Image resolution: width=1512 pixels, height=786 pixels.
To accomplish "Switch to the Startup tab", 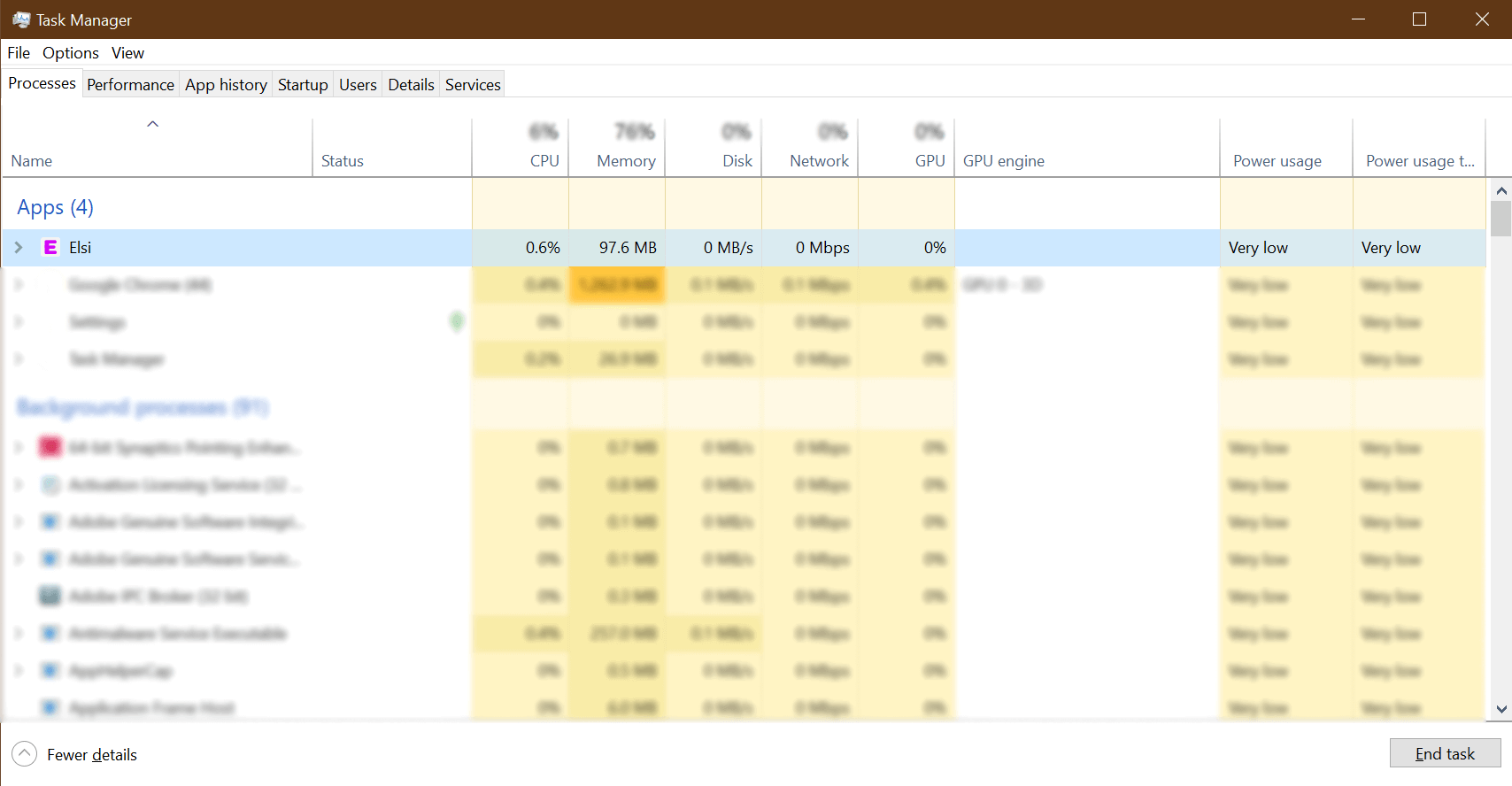I will [303, 85].
